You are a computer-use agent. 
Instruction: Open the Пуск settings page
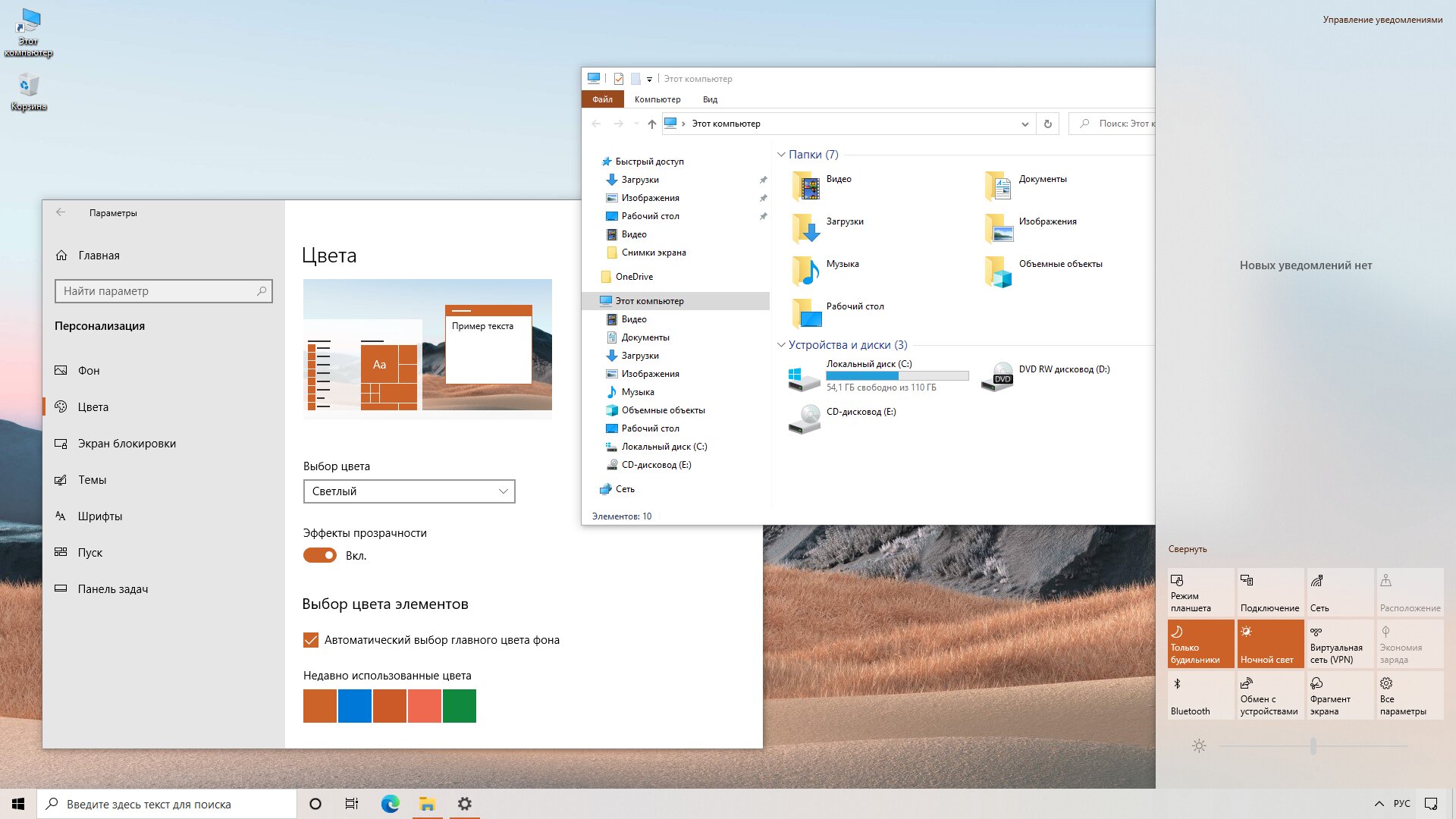[x=164, y=553]
